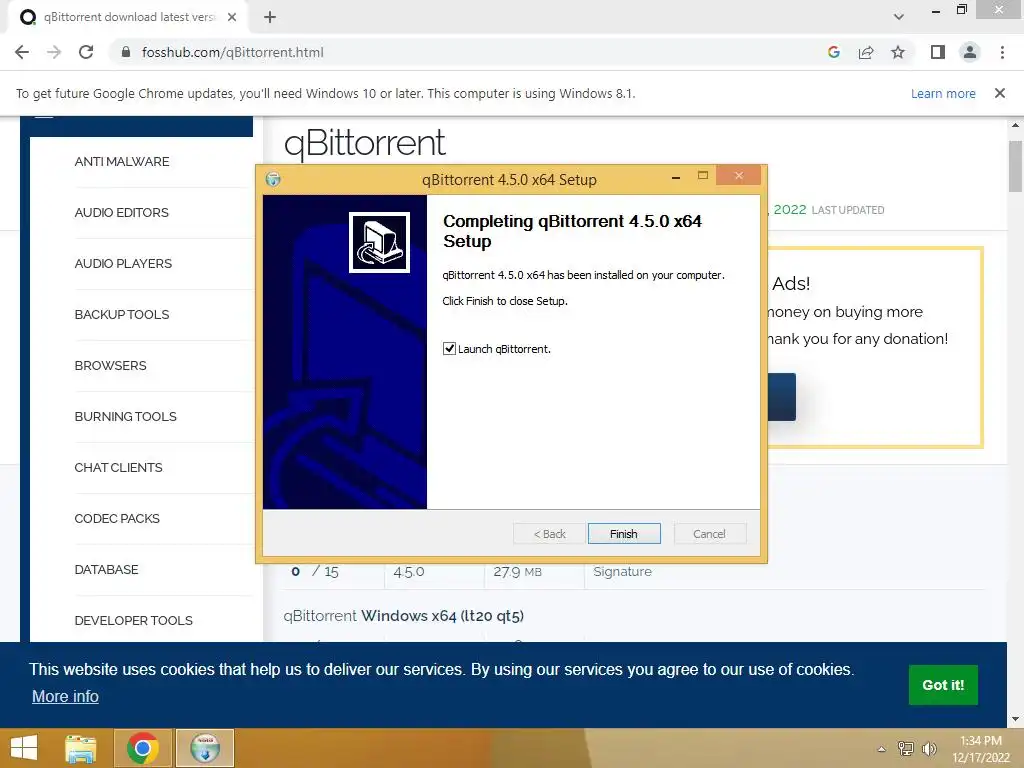This screenshot has width=1024, height=768.
Task: Open the tab search dropdown arrow
Action: click(899, 17)
